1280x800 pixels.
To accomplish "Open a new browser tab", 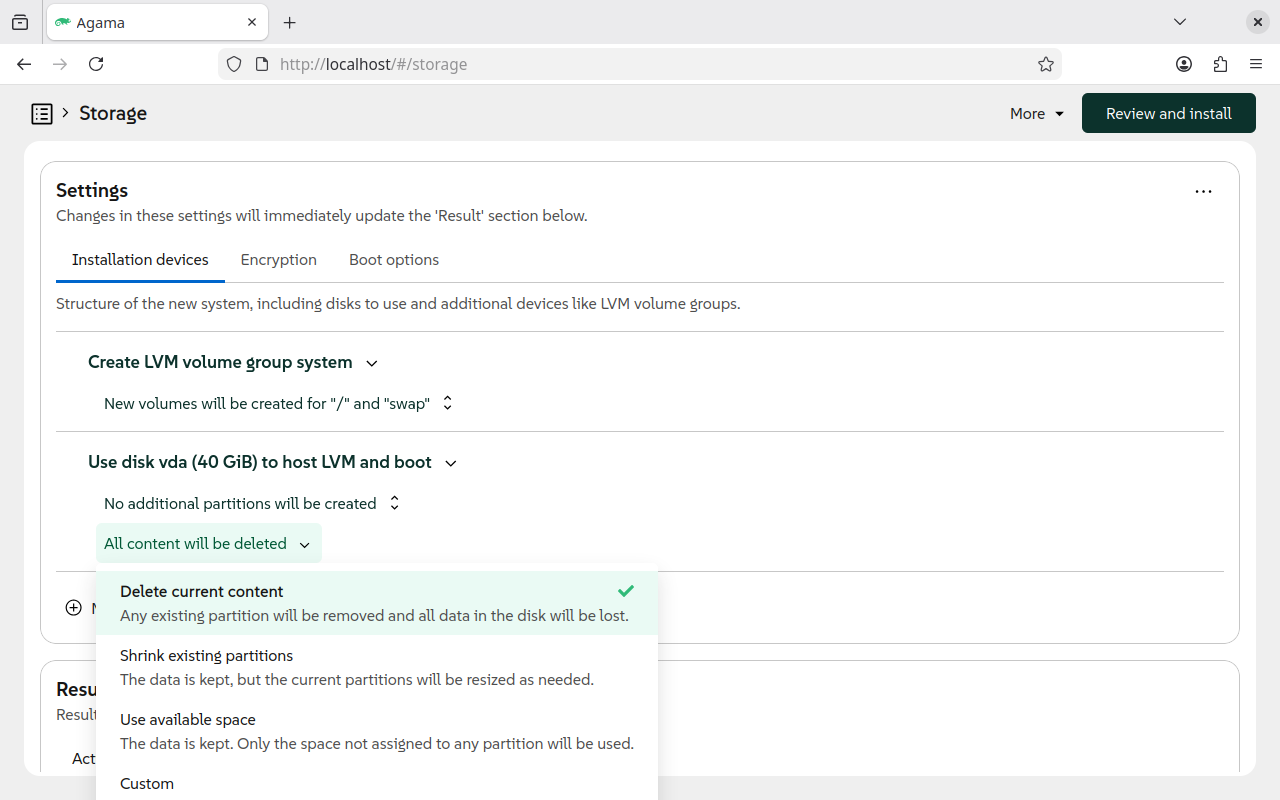I will 290,22.
